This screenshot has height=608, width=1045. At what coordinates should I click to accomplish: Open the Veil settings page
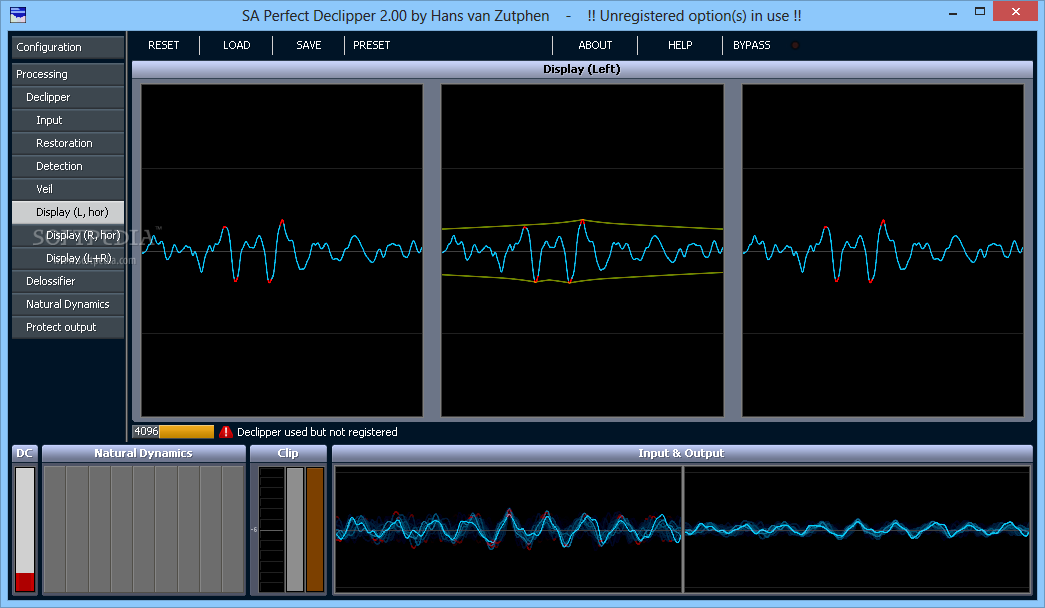[68, 189]
